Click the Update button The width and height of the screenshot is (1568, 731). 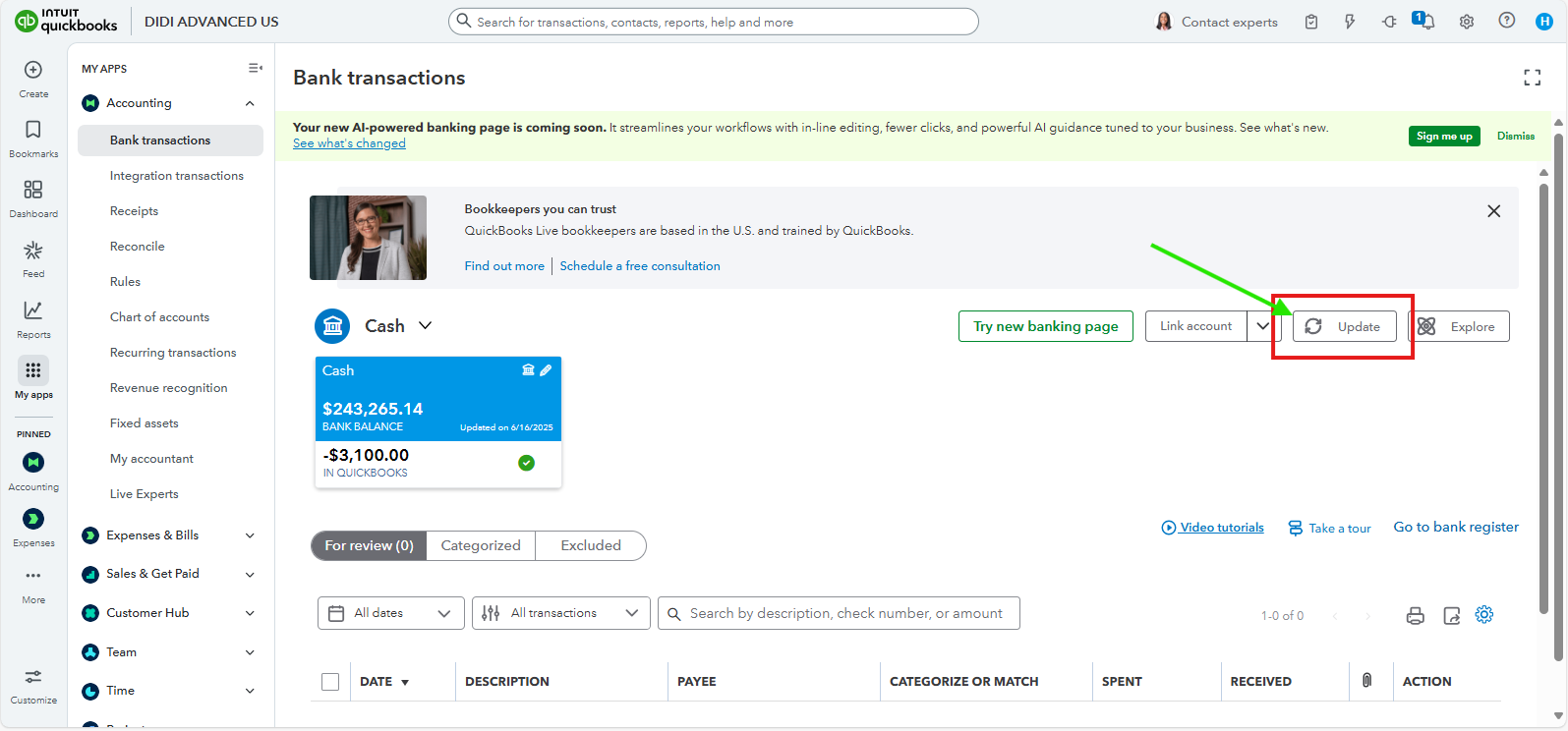[x=1344, y=326]
